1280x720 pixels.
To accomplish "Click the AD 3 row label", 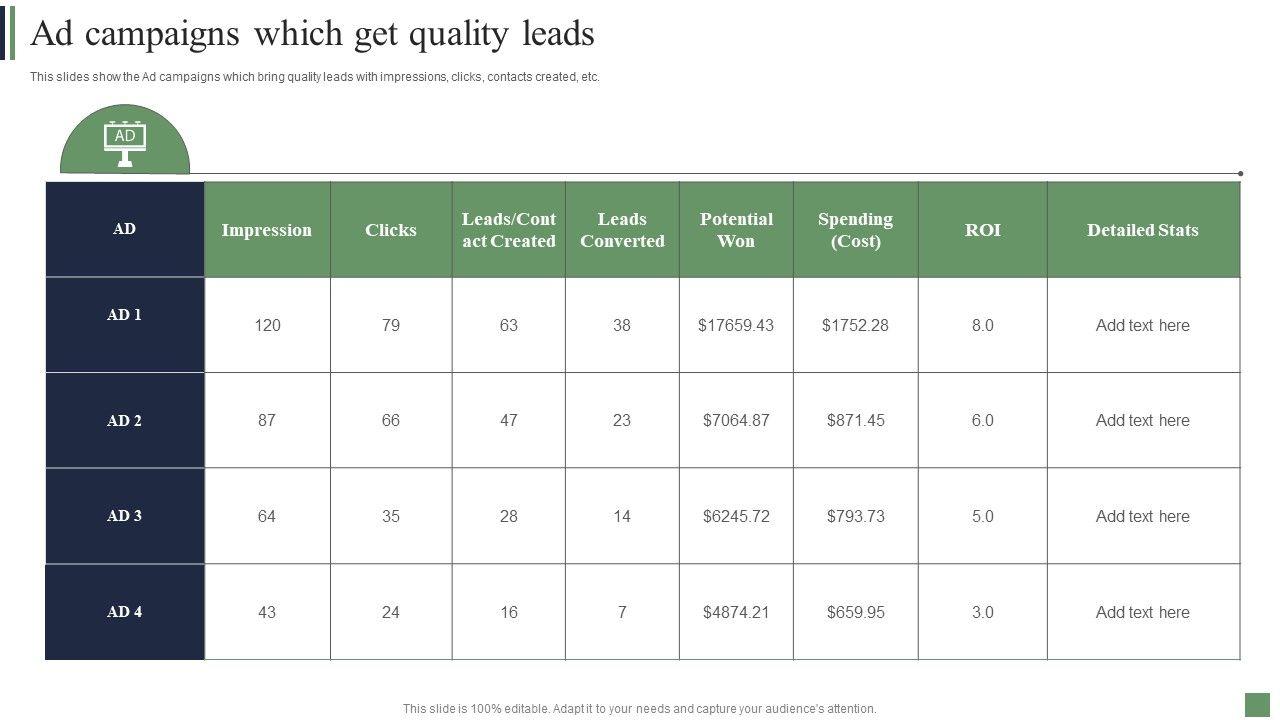I will click(x=125, y=516).
